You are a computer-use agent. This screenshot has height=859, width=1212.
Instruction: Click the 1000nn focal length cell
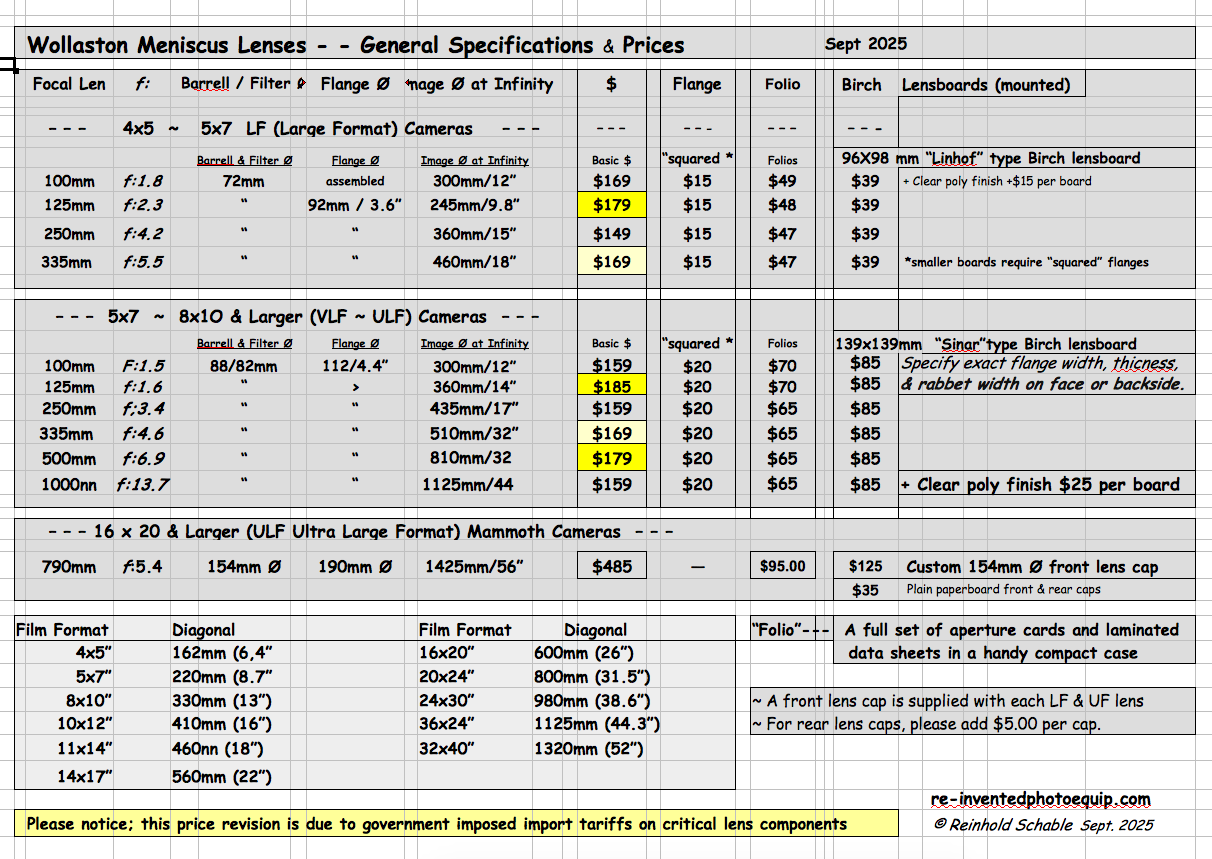coord(69,485)
